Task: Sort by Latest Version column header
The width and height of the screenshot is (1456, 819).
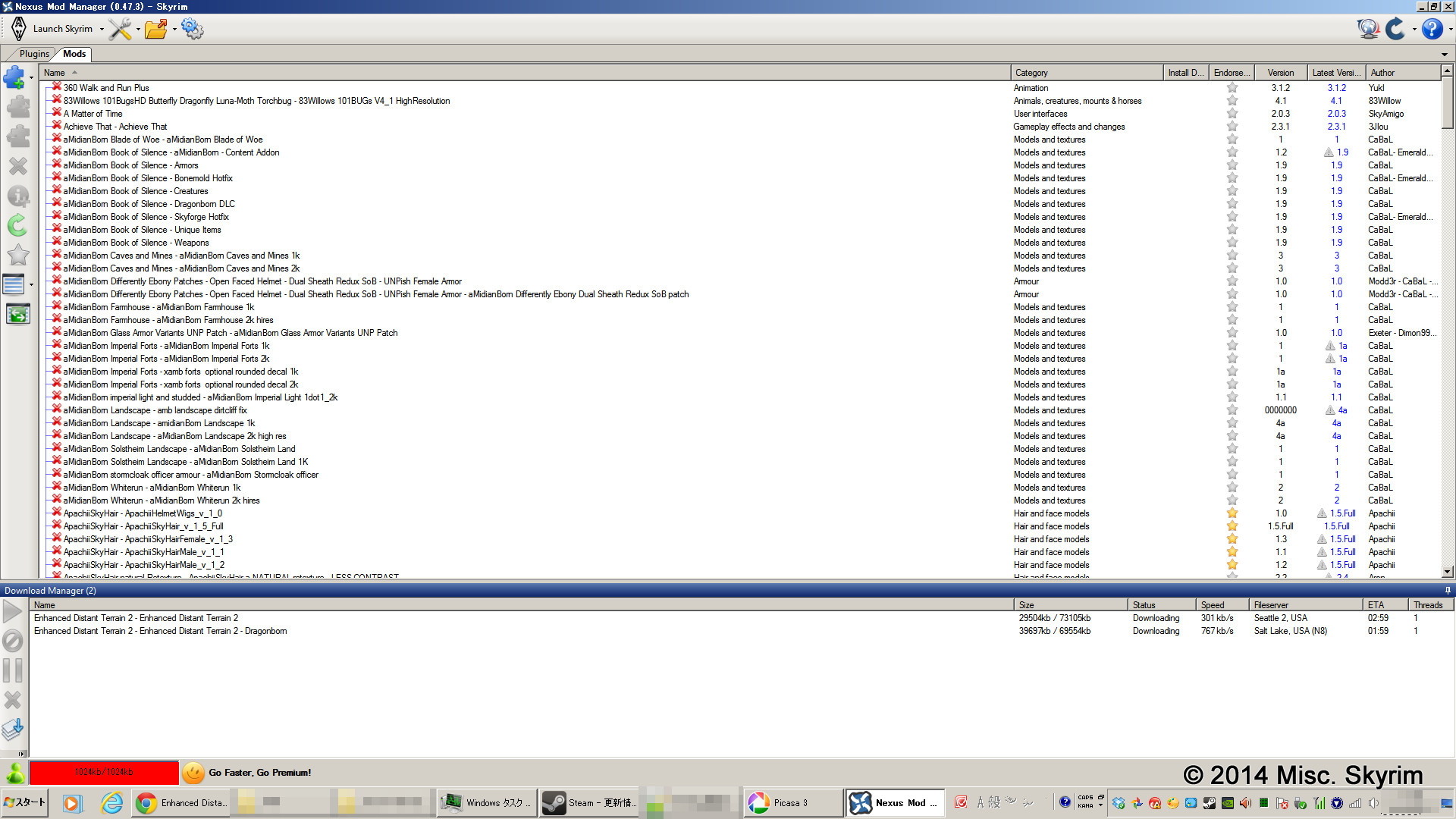Action: coord(1336,73)
